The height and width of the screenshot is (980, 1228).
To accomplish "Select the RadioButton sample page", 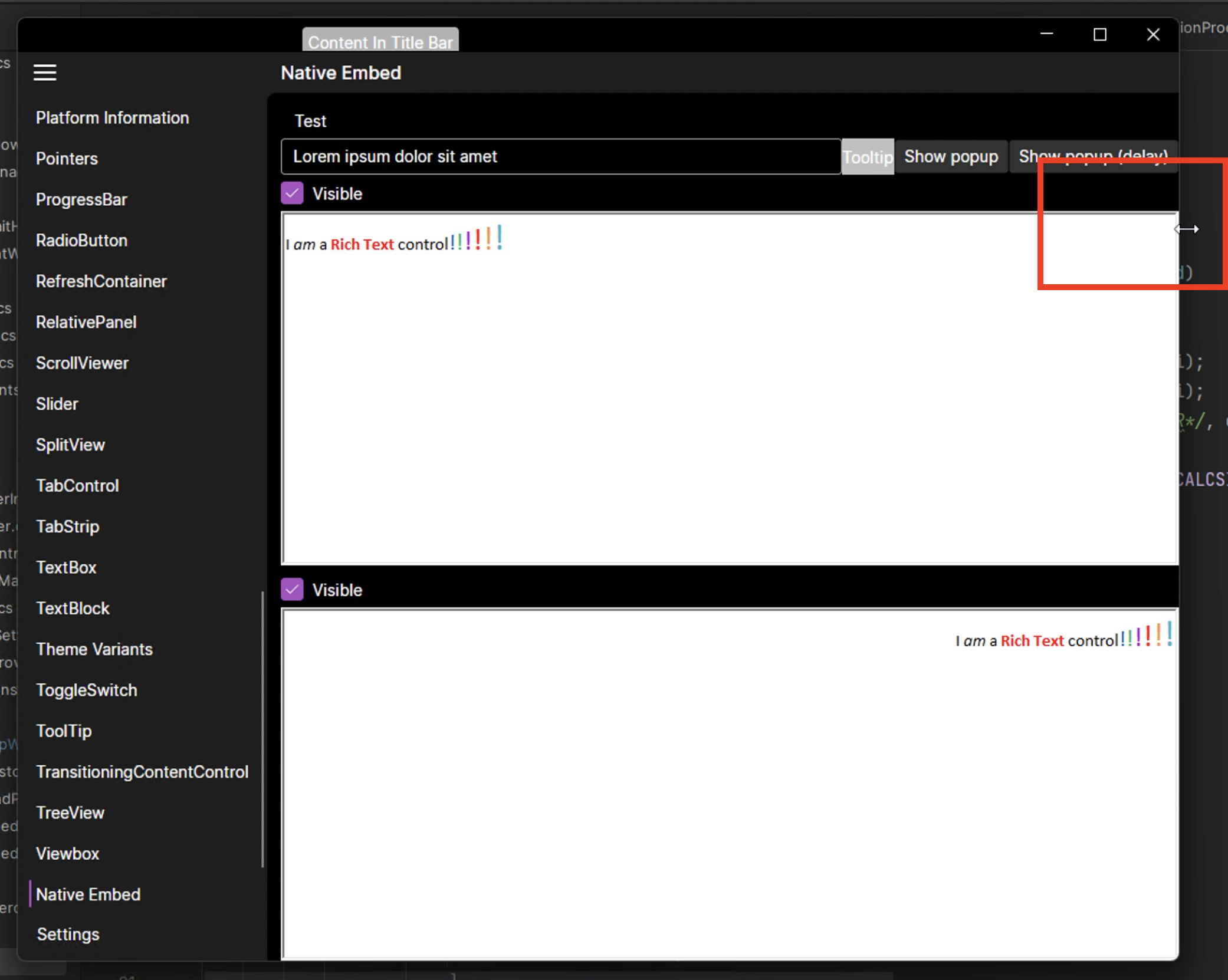I will click(x=81, y=240).
